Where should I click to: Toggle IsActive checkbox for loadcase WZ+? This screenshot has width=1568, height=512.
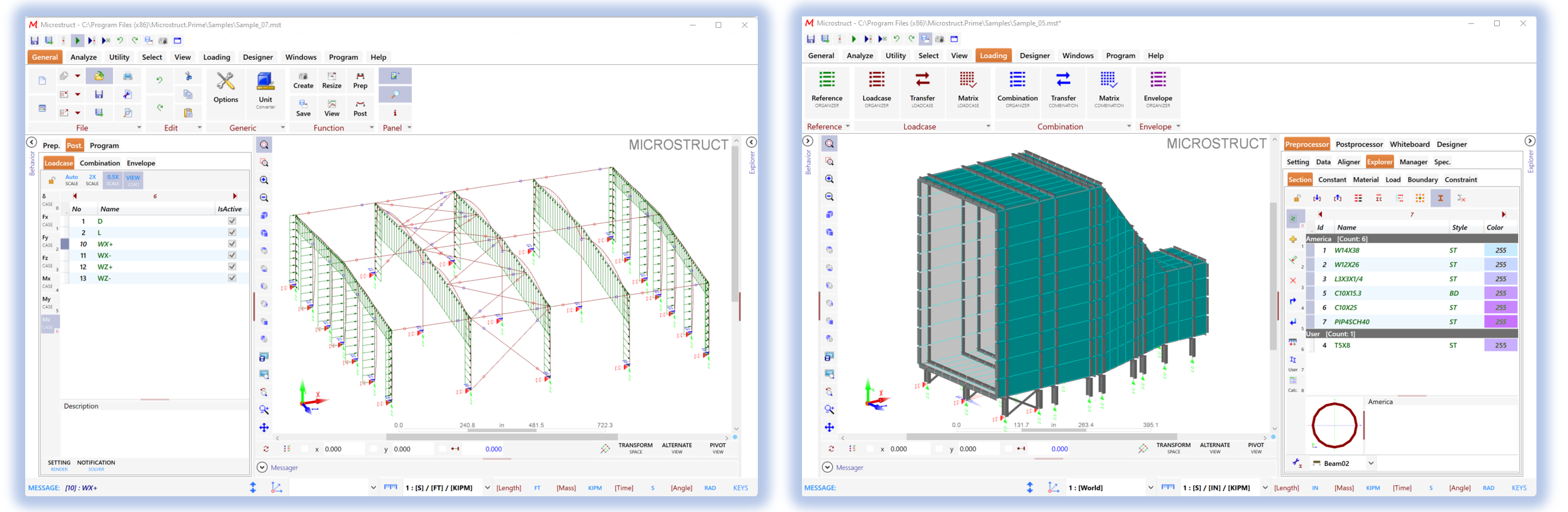click(232, 267)
